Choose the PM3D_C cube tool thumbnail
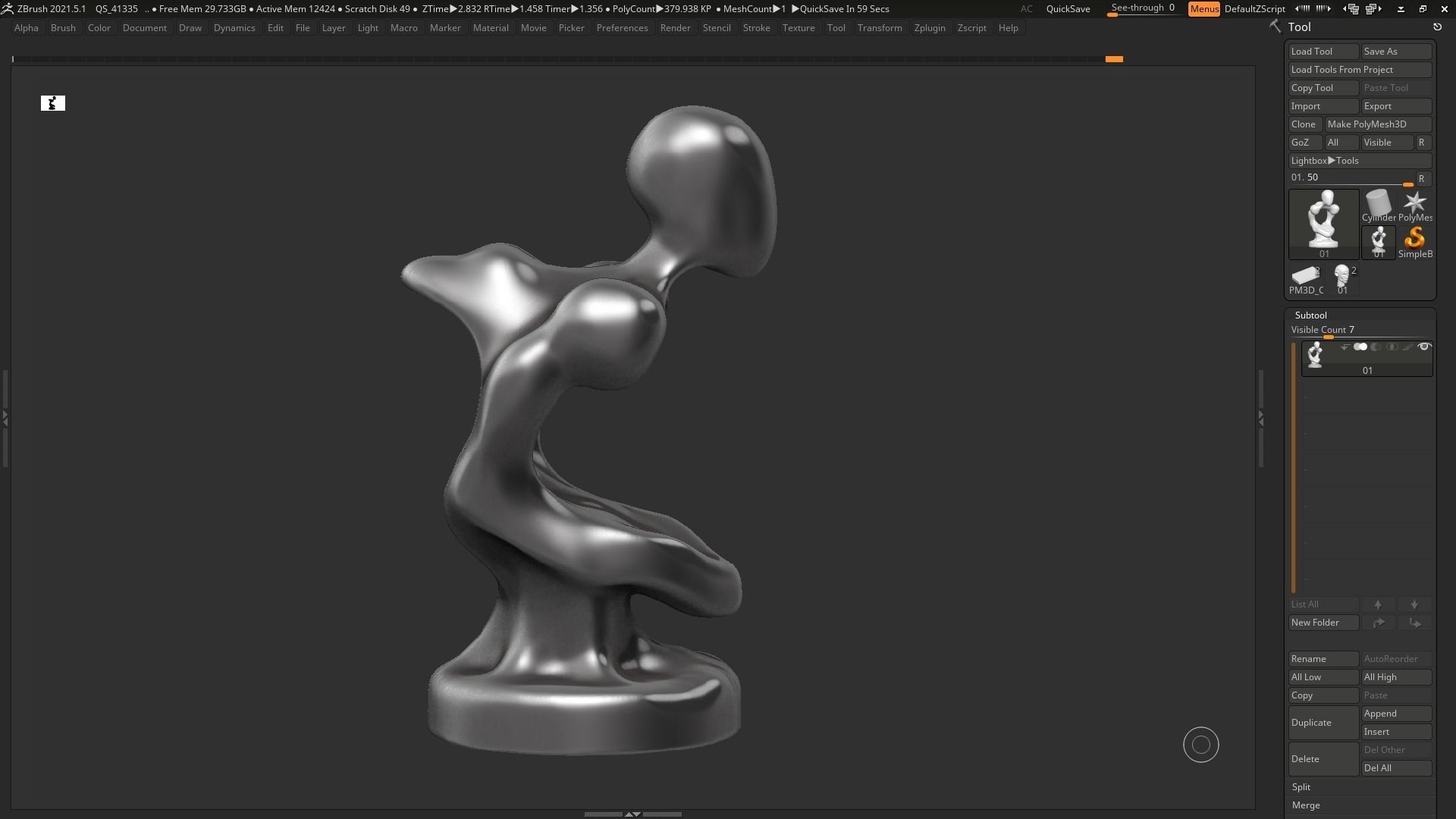The height and width of the screenshot is (819, 1456). tap(1306, 280)
